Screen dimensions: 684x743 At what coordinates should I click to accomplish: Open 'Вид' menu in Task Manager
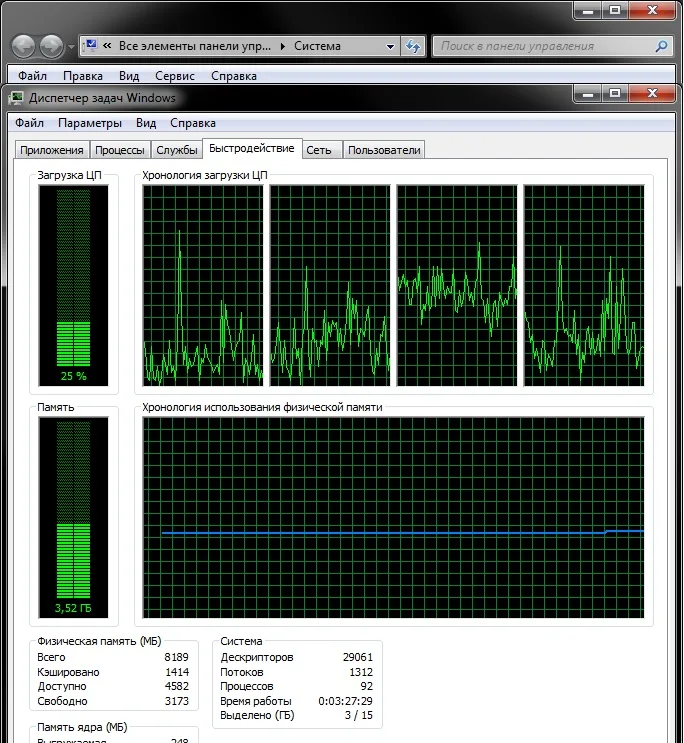(146, 123)
